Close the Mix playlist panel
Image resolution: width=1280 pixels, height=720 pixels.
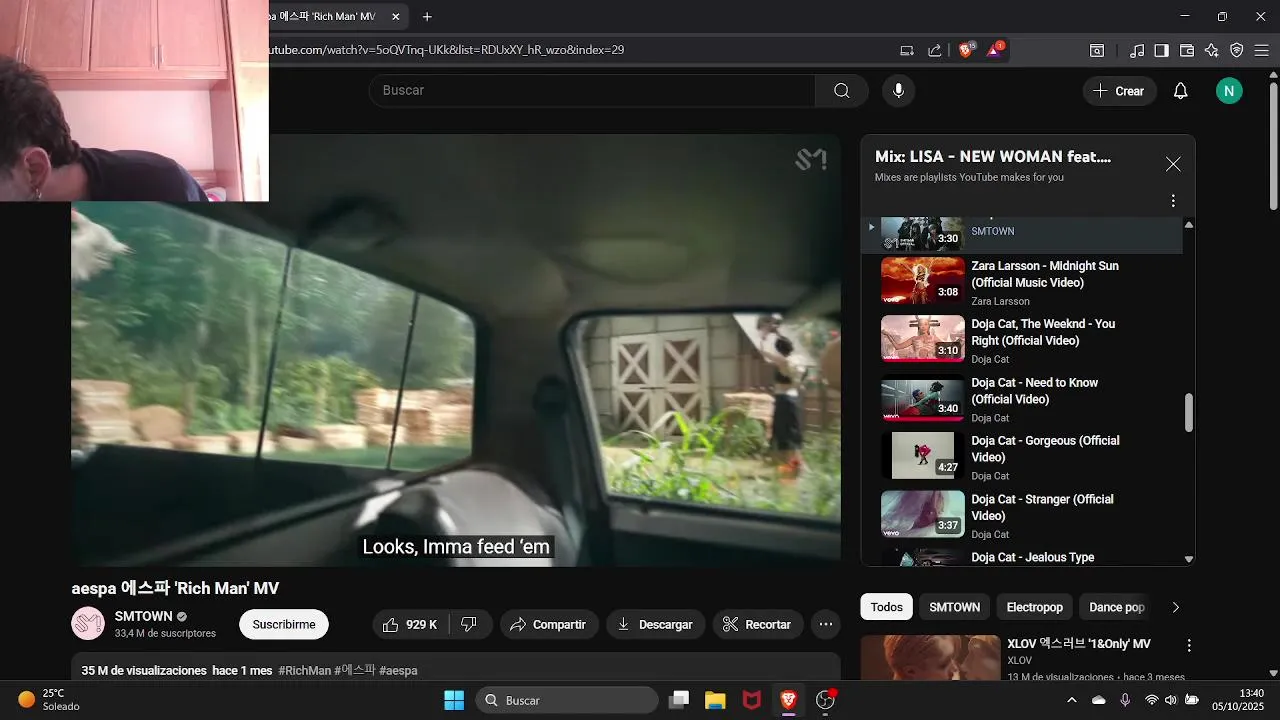pos(1173,164)
